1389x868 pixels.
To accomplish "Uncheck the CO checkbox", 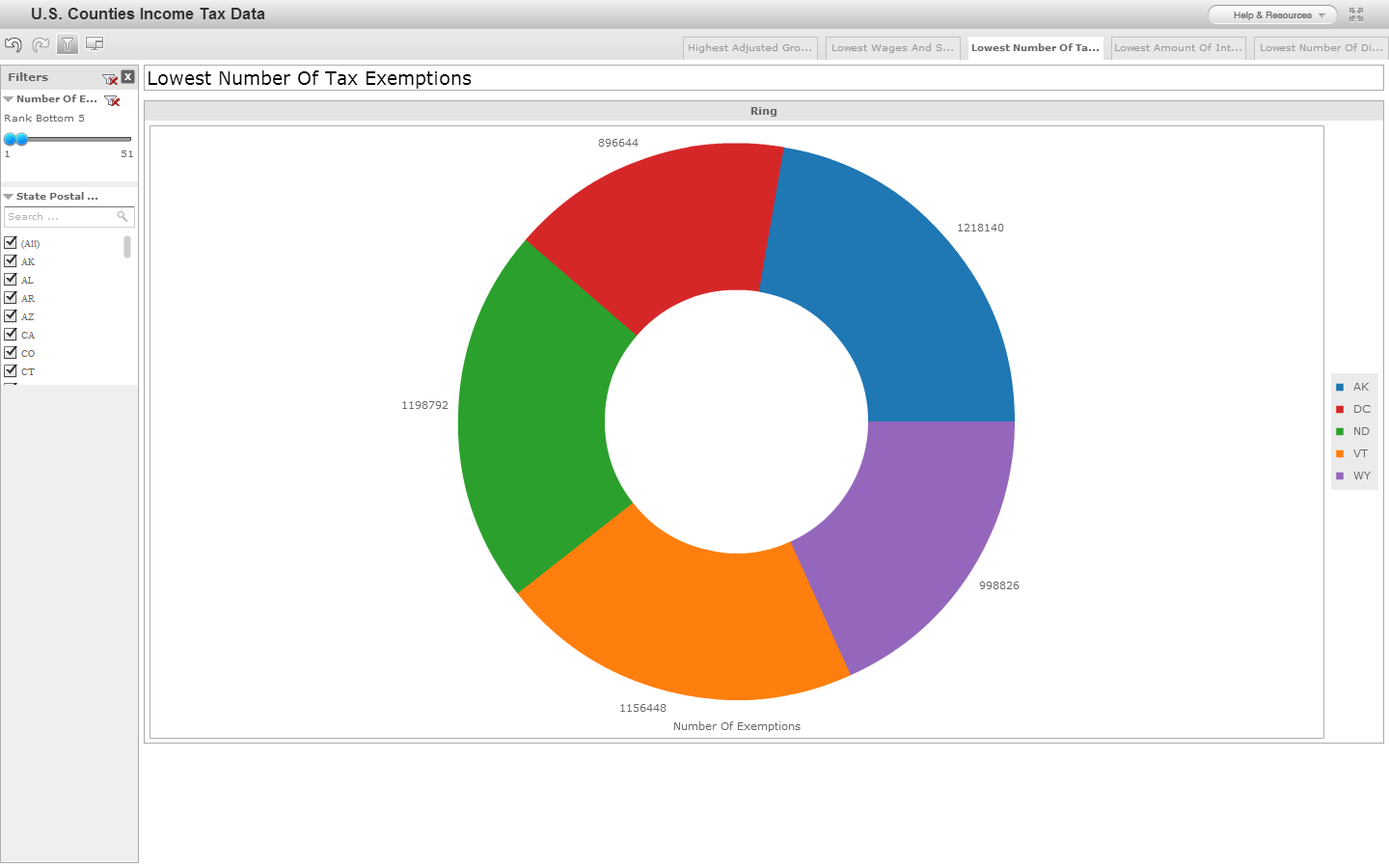I will pyautogui.click(x=11, y=353).
